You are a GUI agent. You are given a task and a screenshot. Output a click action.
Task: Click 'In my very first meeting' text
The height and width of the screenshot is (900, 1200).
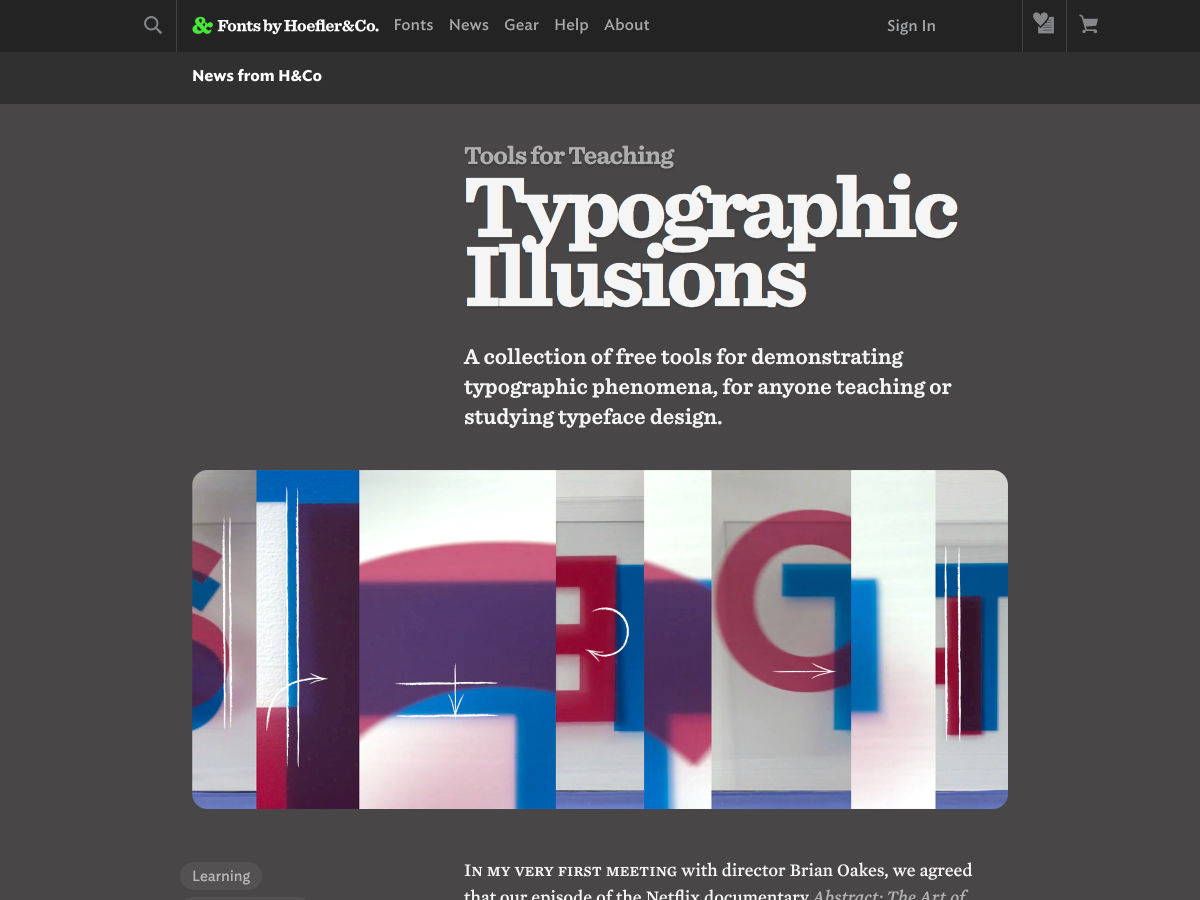571,871
